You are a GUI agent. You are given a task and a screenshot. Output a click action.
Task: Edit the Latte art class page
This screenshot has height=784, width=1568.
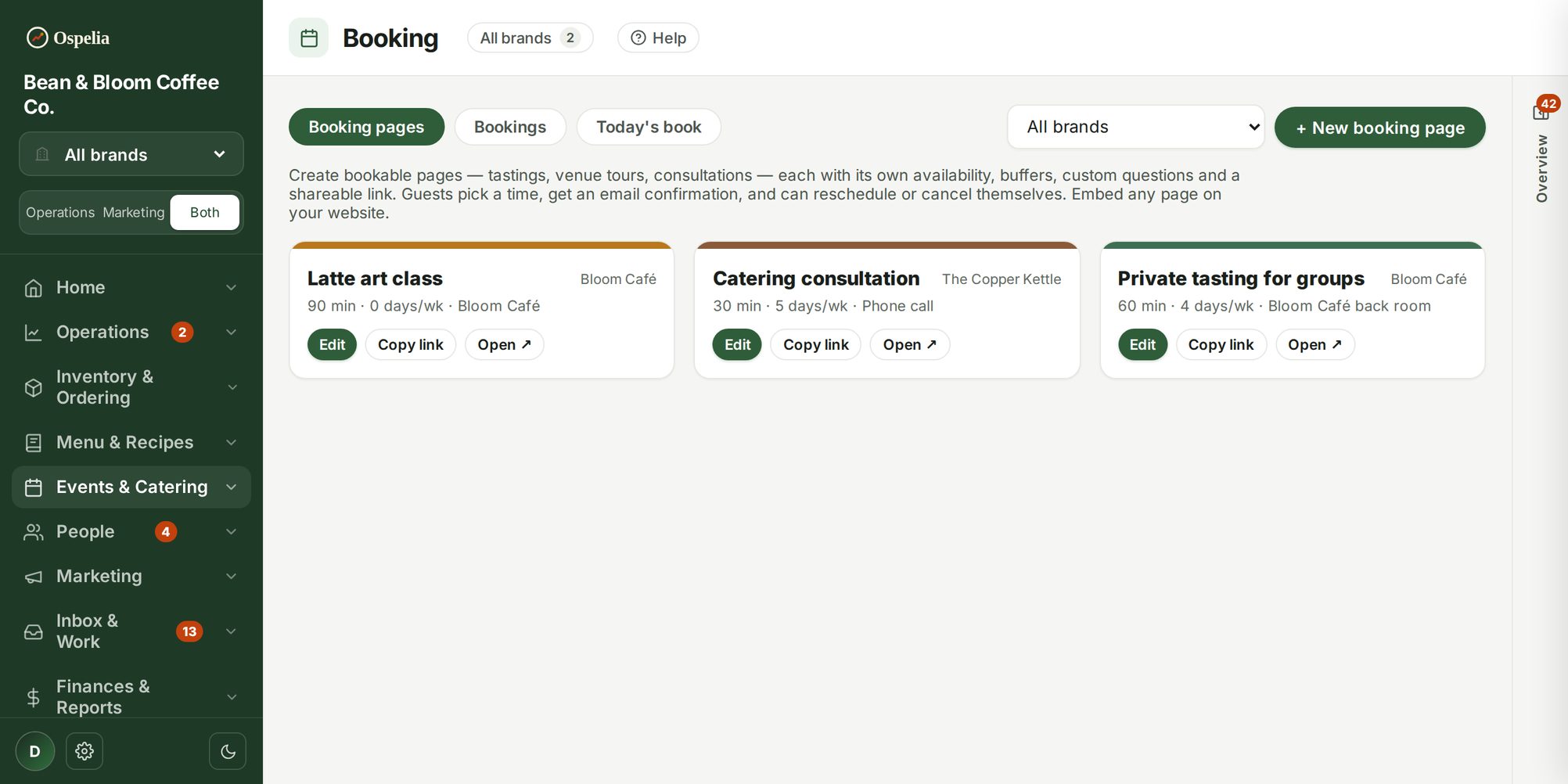[332, 345]
